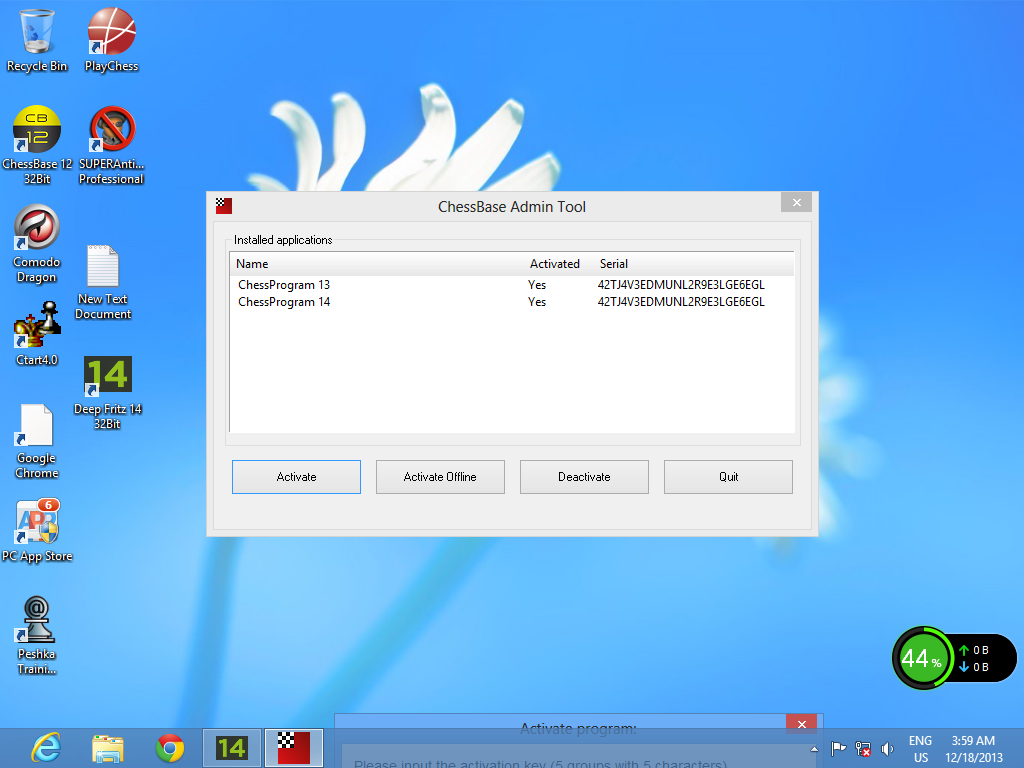
Task: Quit the ChessBase Admin Tool
Action: pyautogui.click(x=728, y=477)
